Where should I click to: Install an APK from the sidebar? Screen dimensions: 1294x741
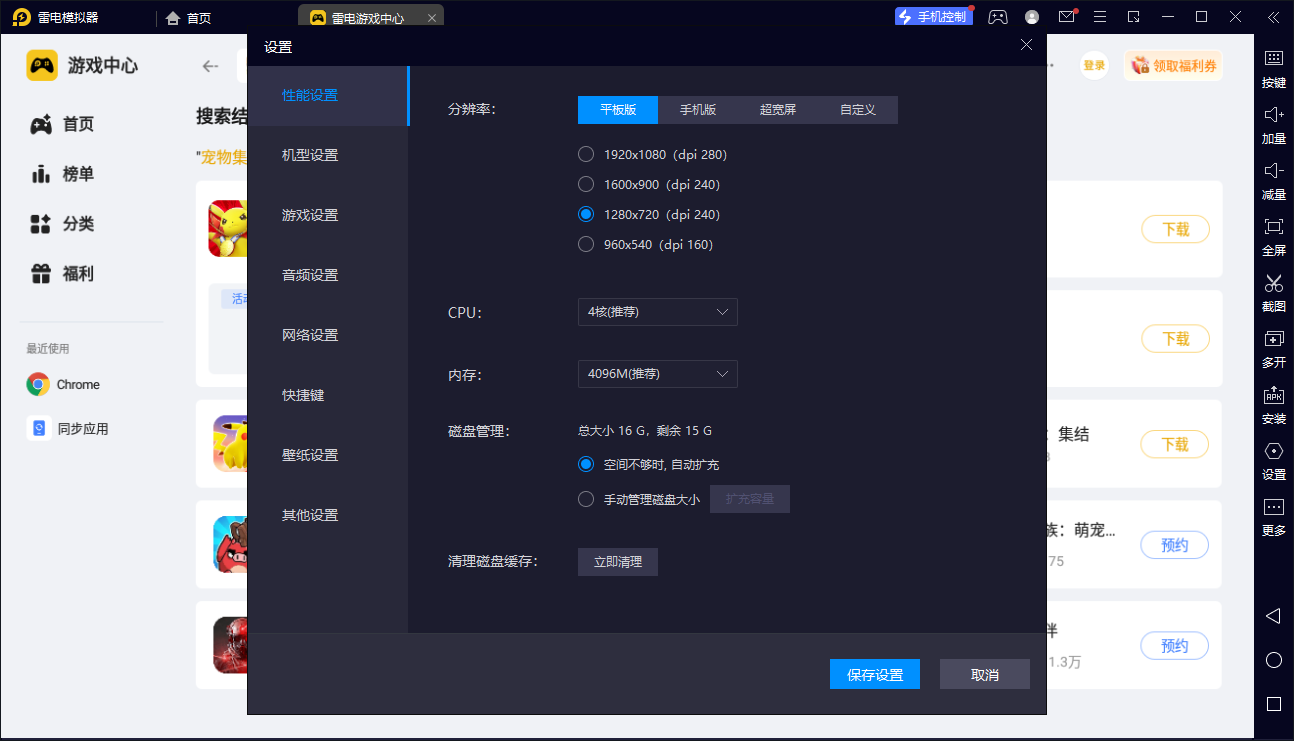1272,407
